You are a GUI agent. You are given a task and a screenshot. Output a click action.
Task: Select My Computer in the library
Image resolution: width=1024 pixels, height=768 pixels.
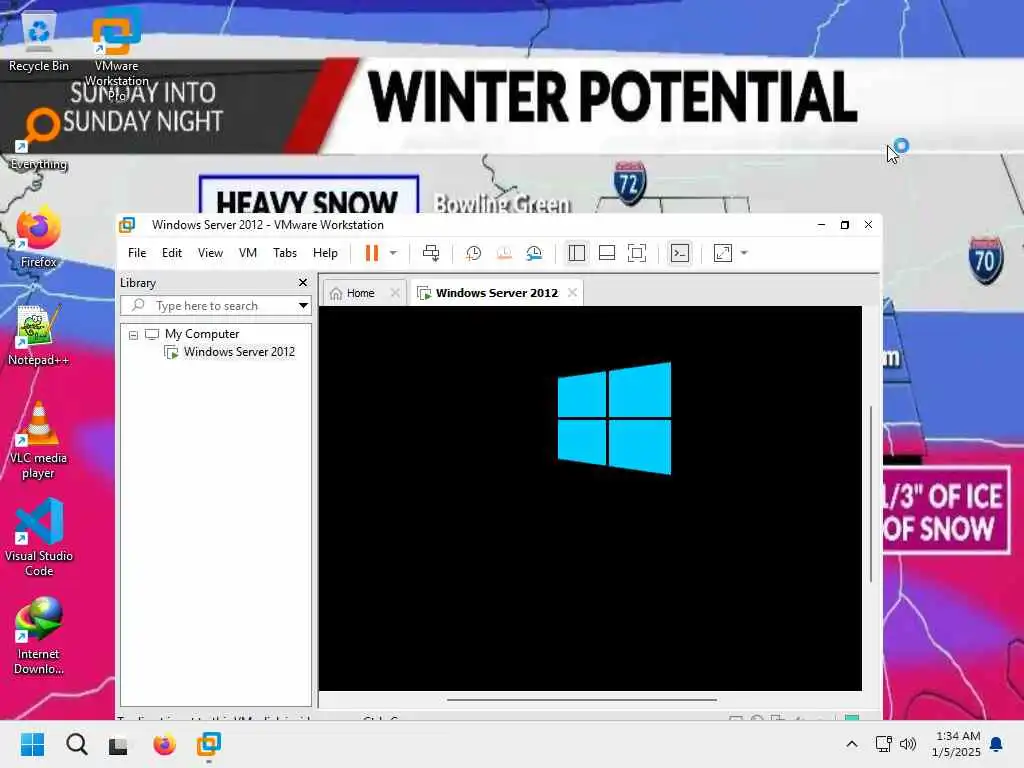pyautogui.click(x=202, y=334)
